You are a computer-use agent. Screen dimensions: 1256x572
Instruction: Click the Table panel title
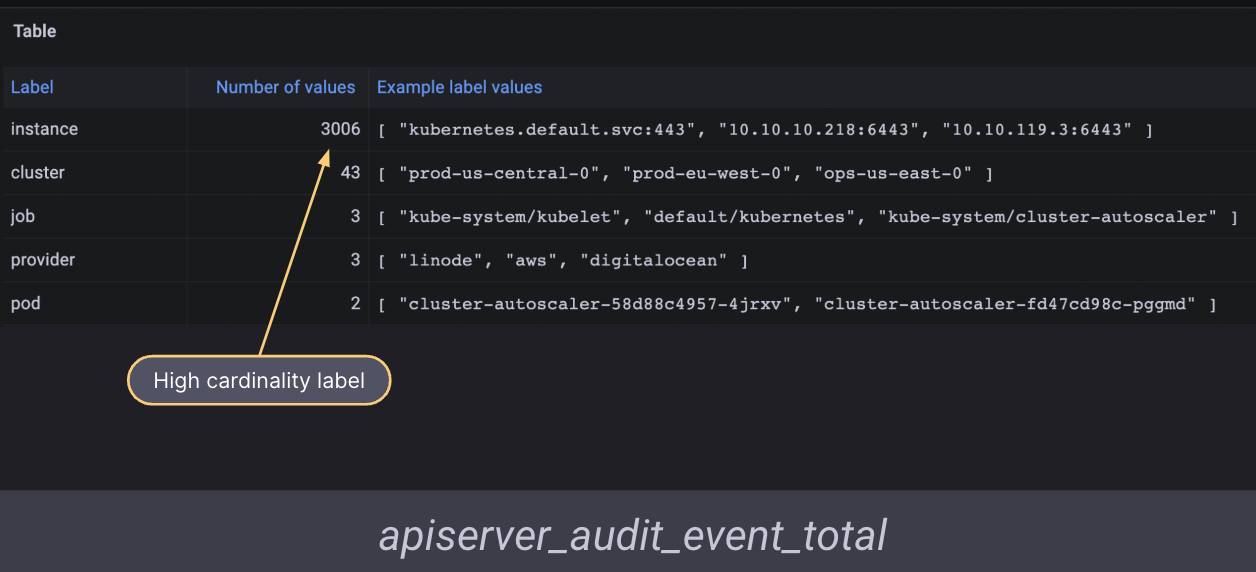(x=35, y=31)
